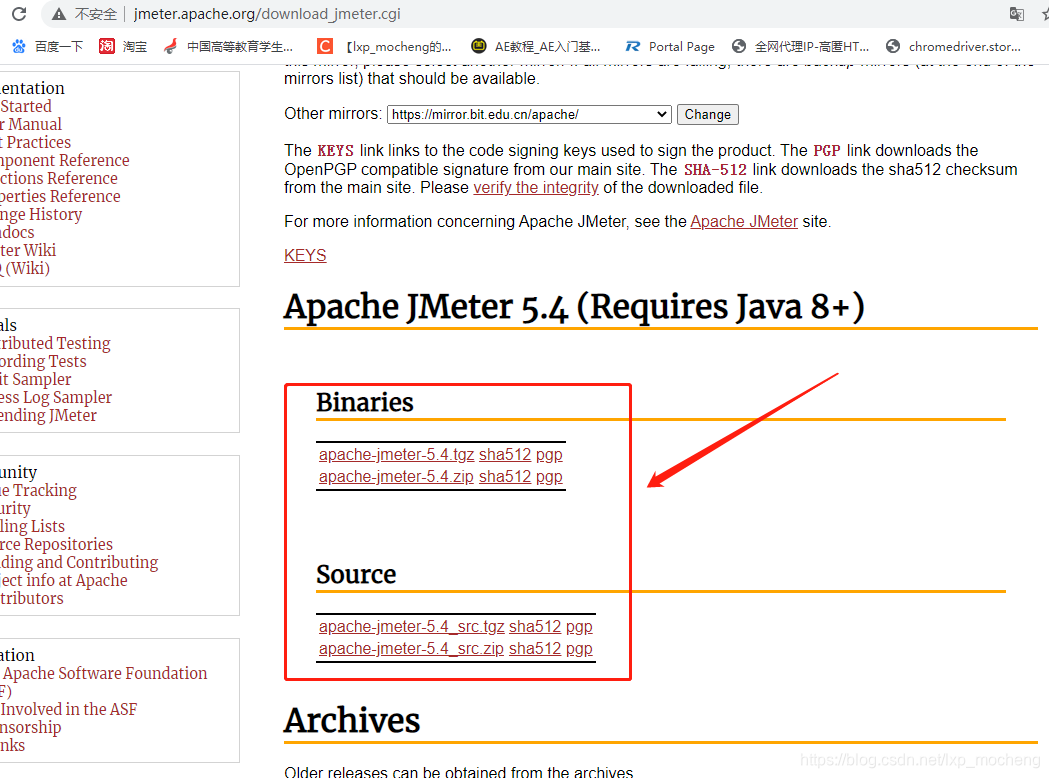Open the Functions Reference sidebar link
The width and height of the screenshot is (1049, 778).
click(x=59, y=179)
